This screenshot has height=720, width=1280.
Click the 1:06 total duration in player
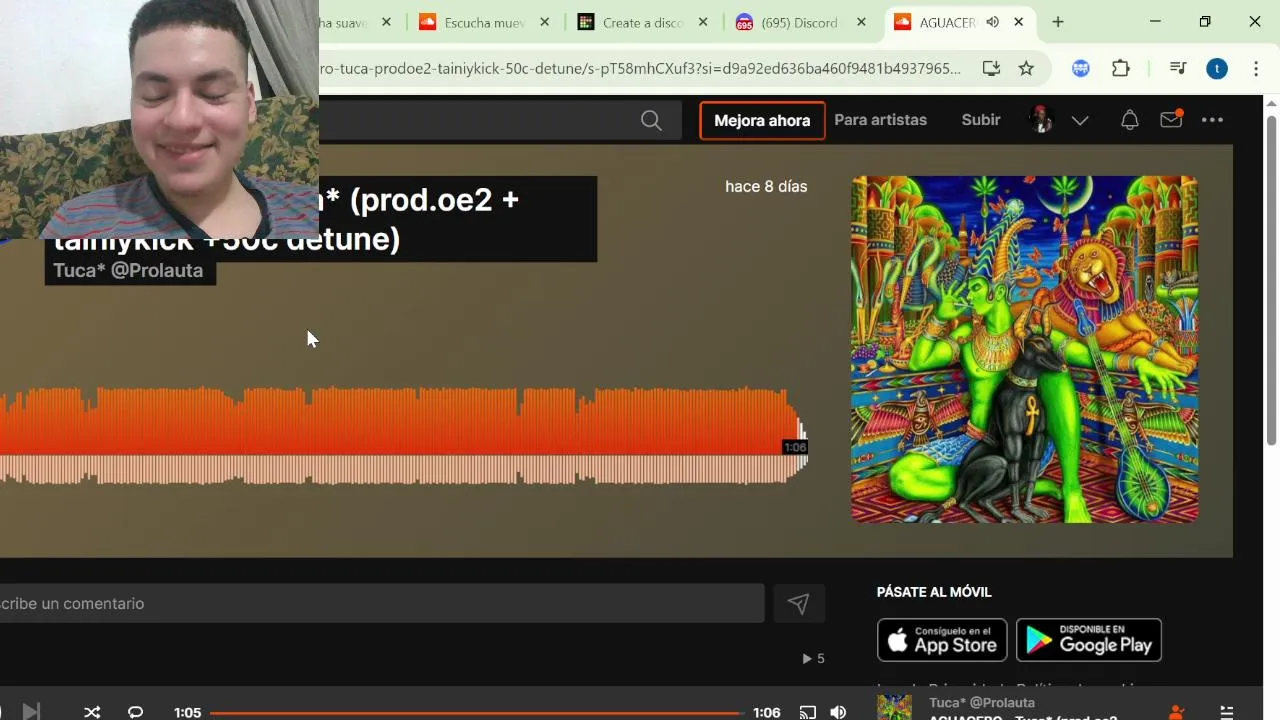767,713
